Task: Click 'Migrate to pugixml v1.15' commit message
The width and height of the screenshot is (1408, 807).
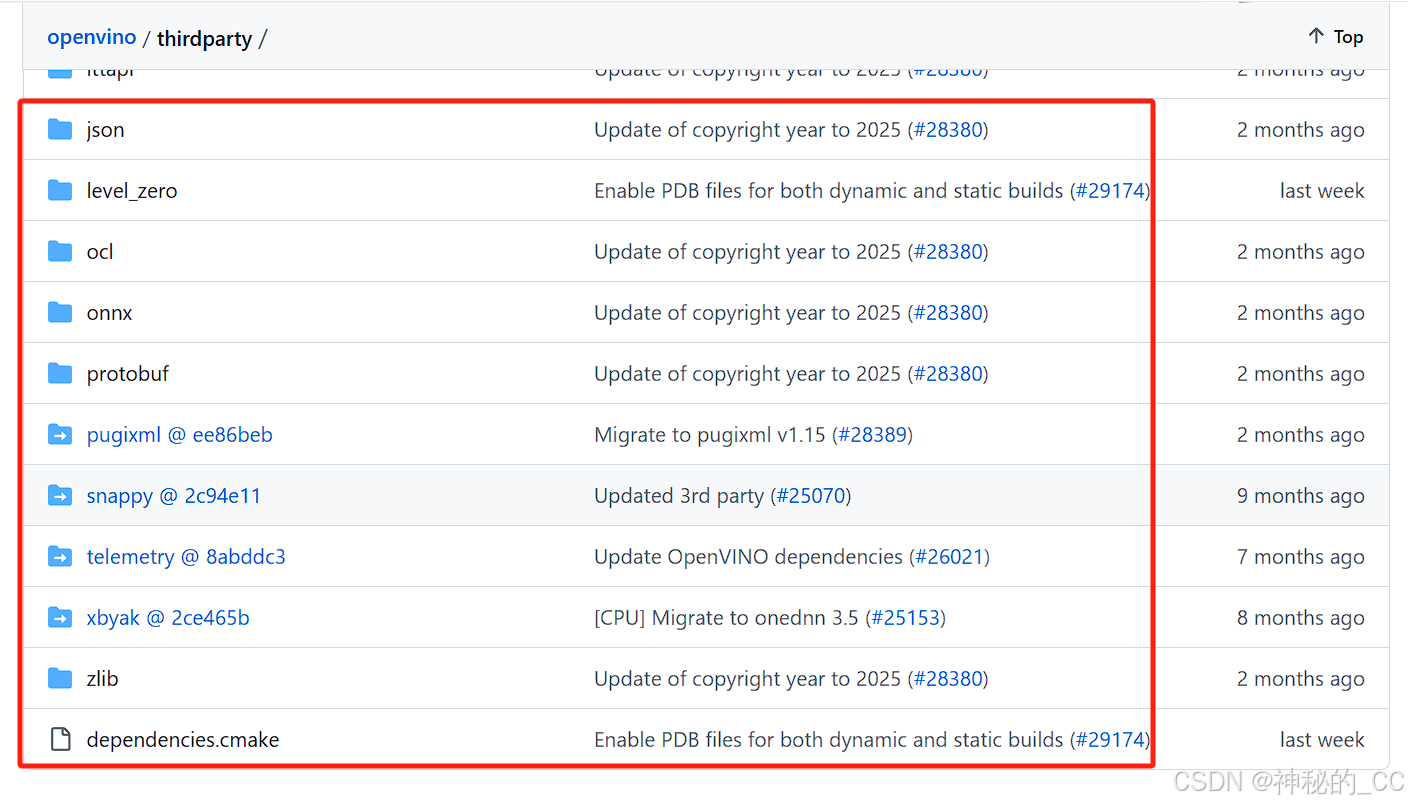Action: [710, 435]
